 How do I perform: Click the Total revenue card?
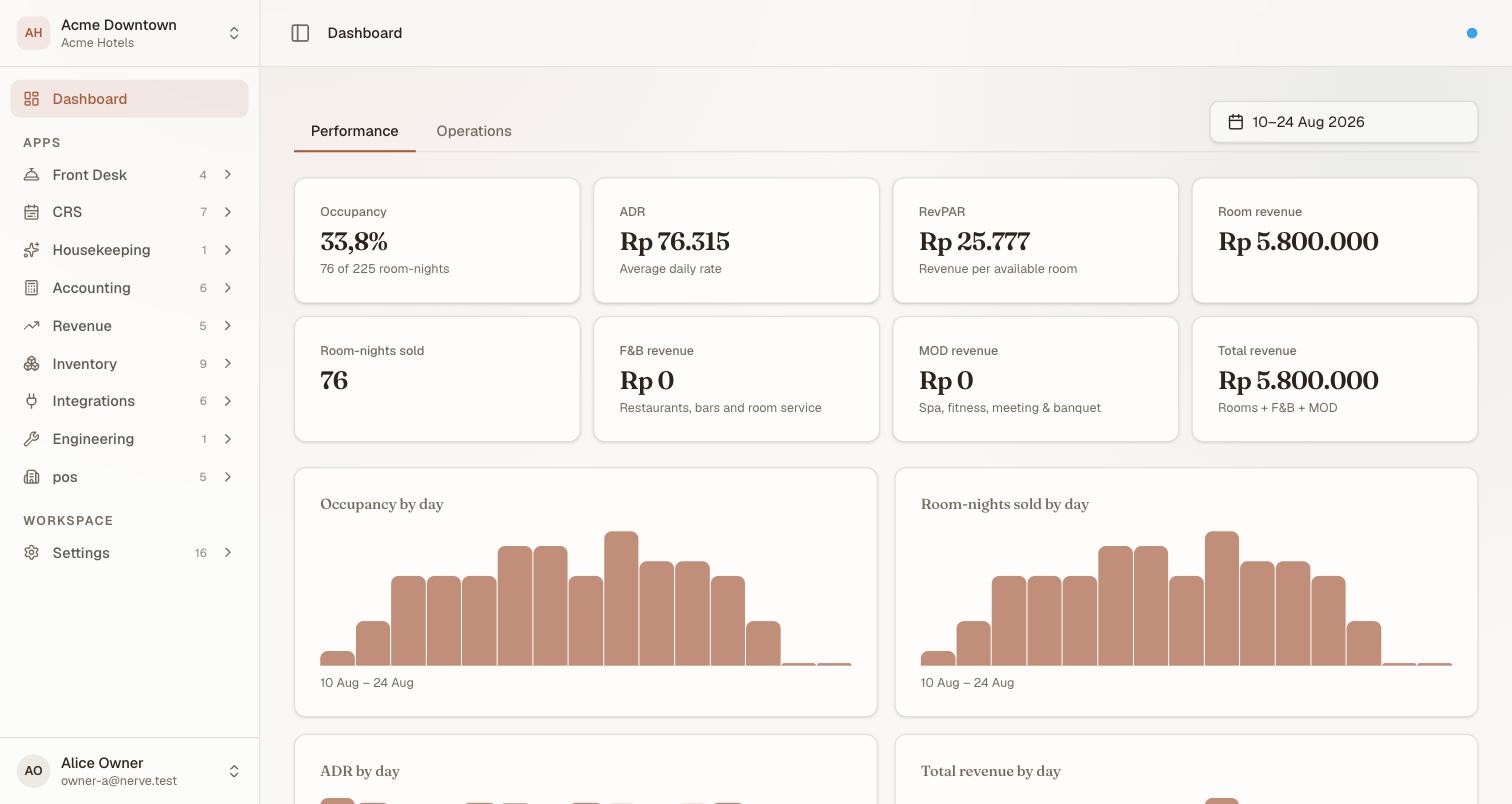pyautogui.click(x=1335, y=379)
